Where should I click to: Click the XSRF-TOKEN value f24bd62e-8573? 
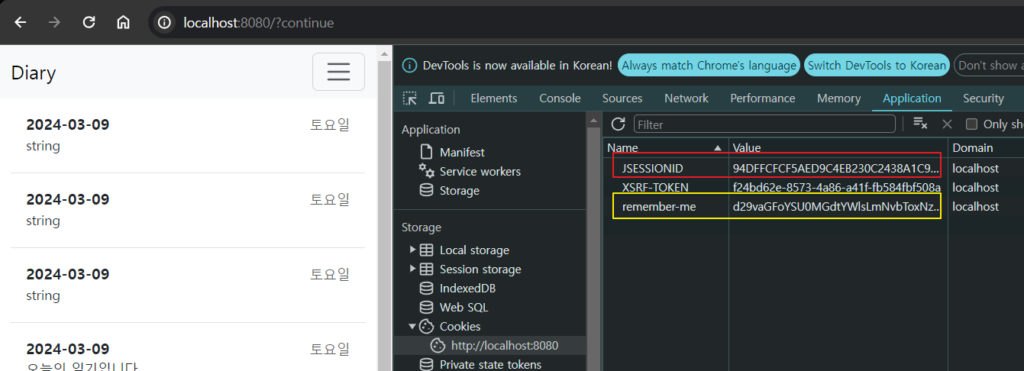click(837, 187)
